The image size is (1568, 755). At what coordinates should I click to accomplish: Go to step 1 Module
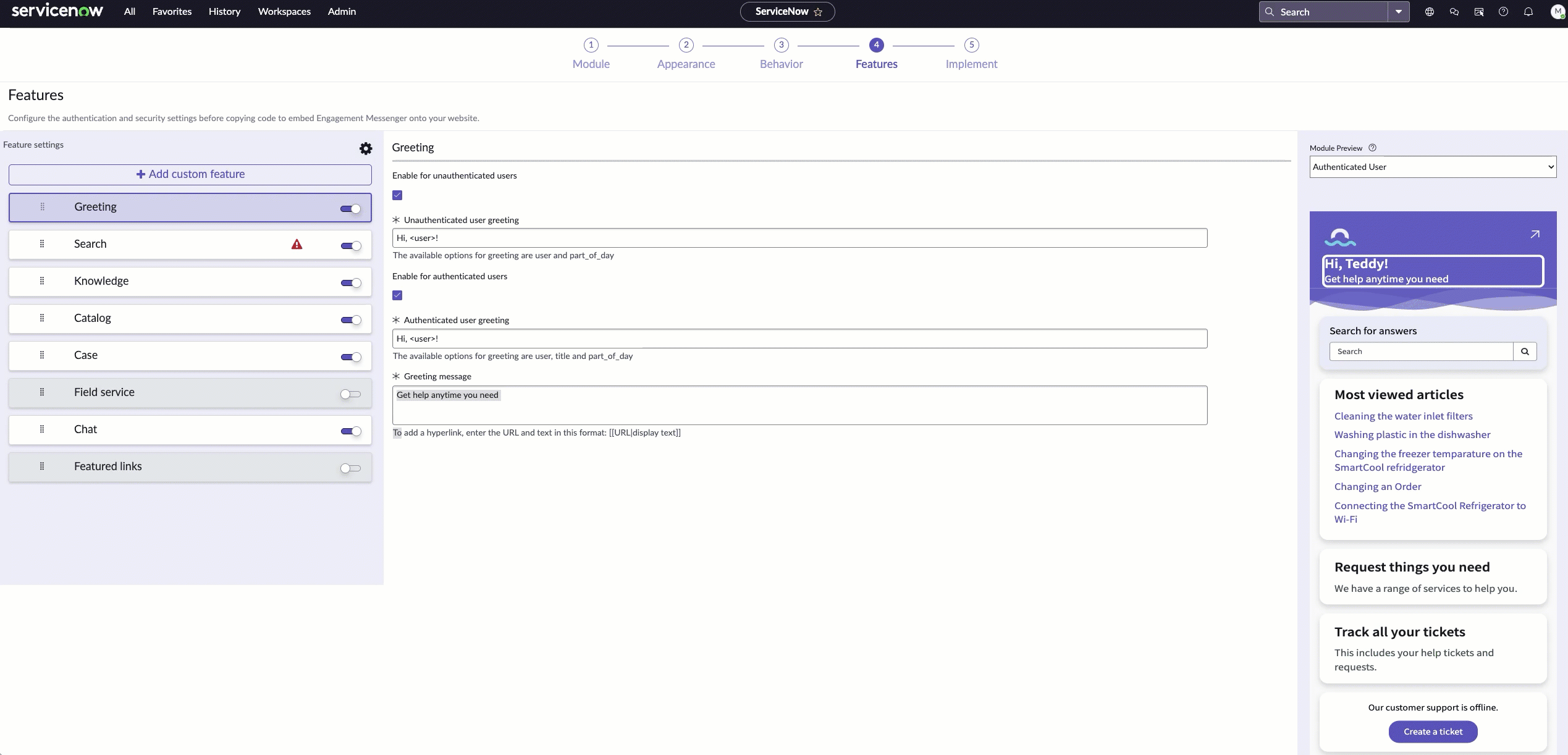(x=591, y=54)
